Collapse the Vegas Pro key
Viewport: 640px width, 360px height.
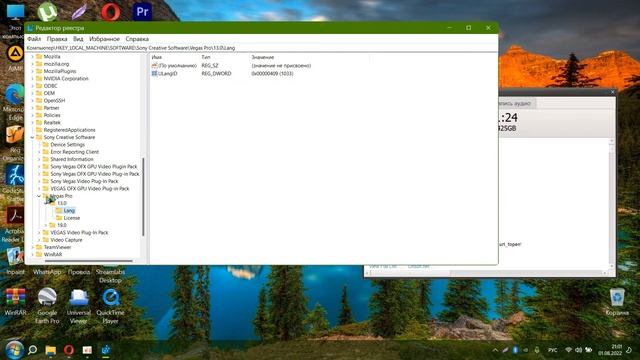pyautogui.click(x=39, y=196)
